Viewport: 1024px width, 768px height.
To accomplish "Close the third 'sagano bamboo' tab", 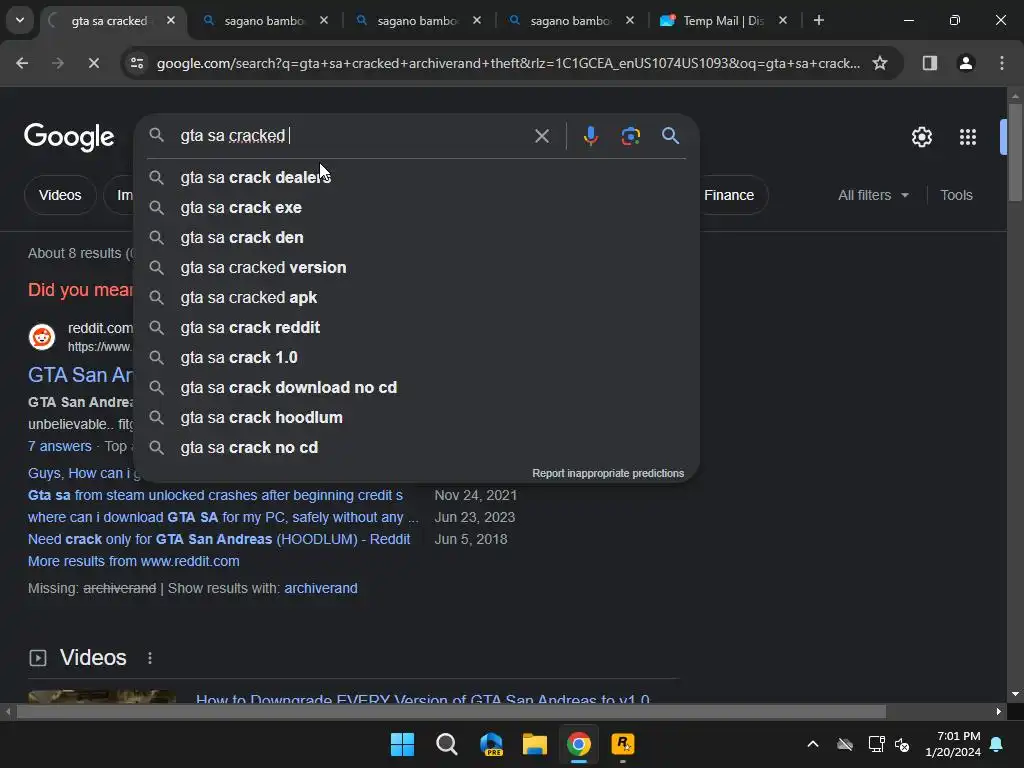I will tap(630, 20).
